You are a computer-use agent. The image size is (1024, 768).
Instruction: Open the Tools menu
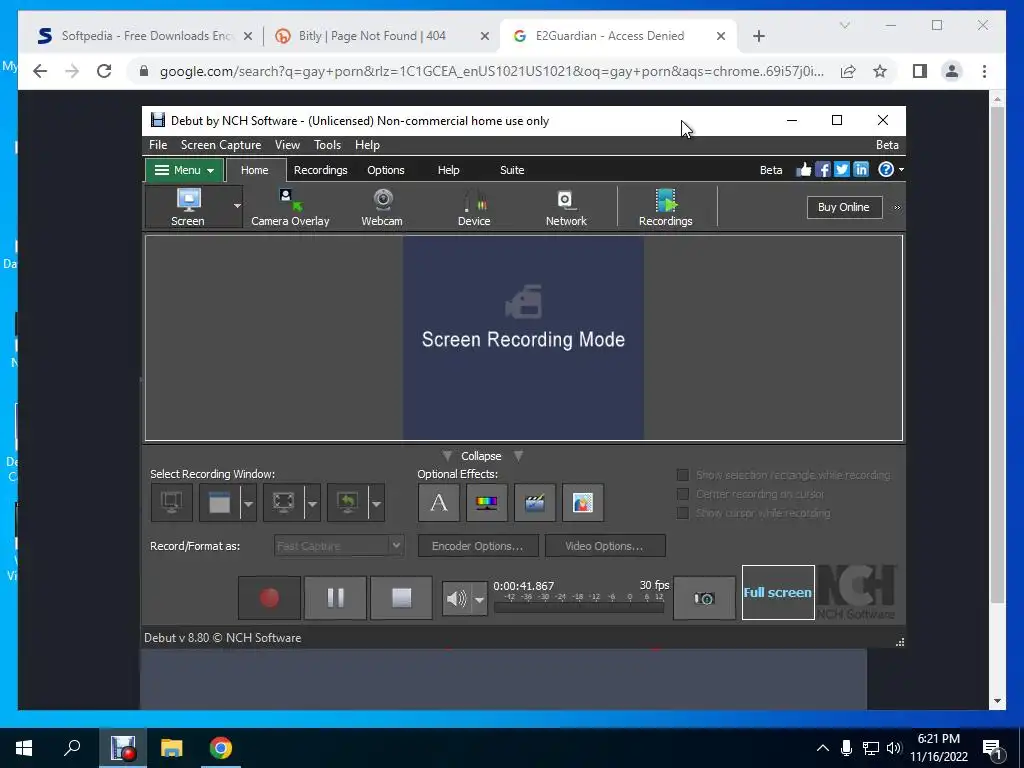coord(327,145)
